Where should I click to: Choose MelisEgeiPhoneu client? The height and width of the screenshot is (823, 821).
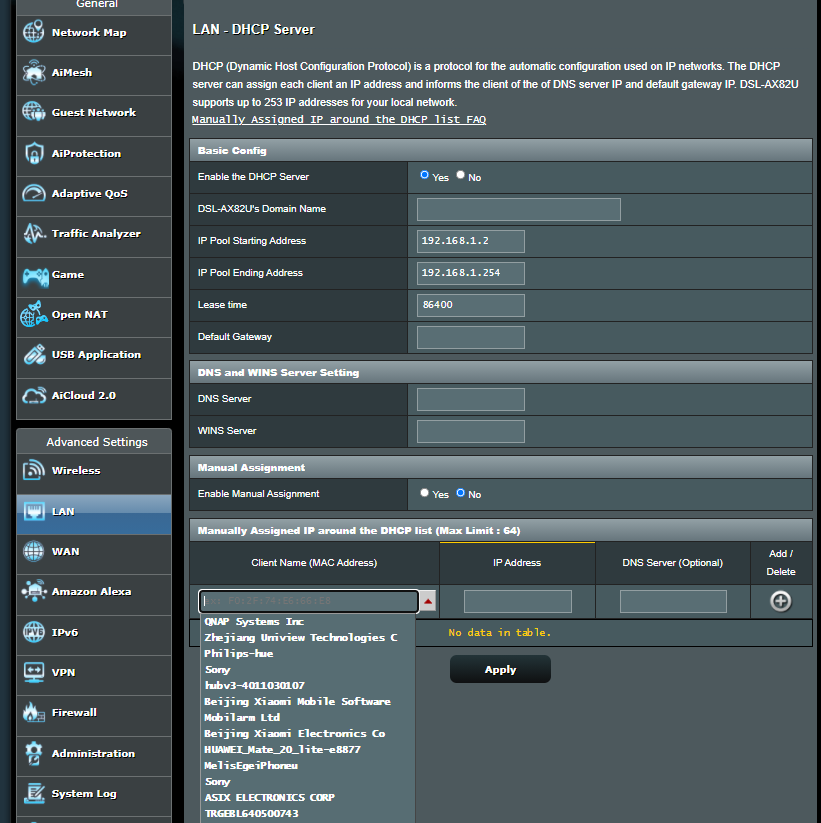pos(251,765)
